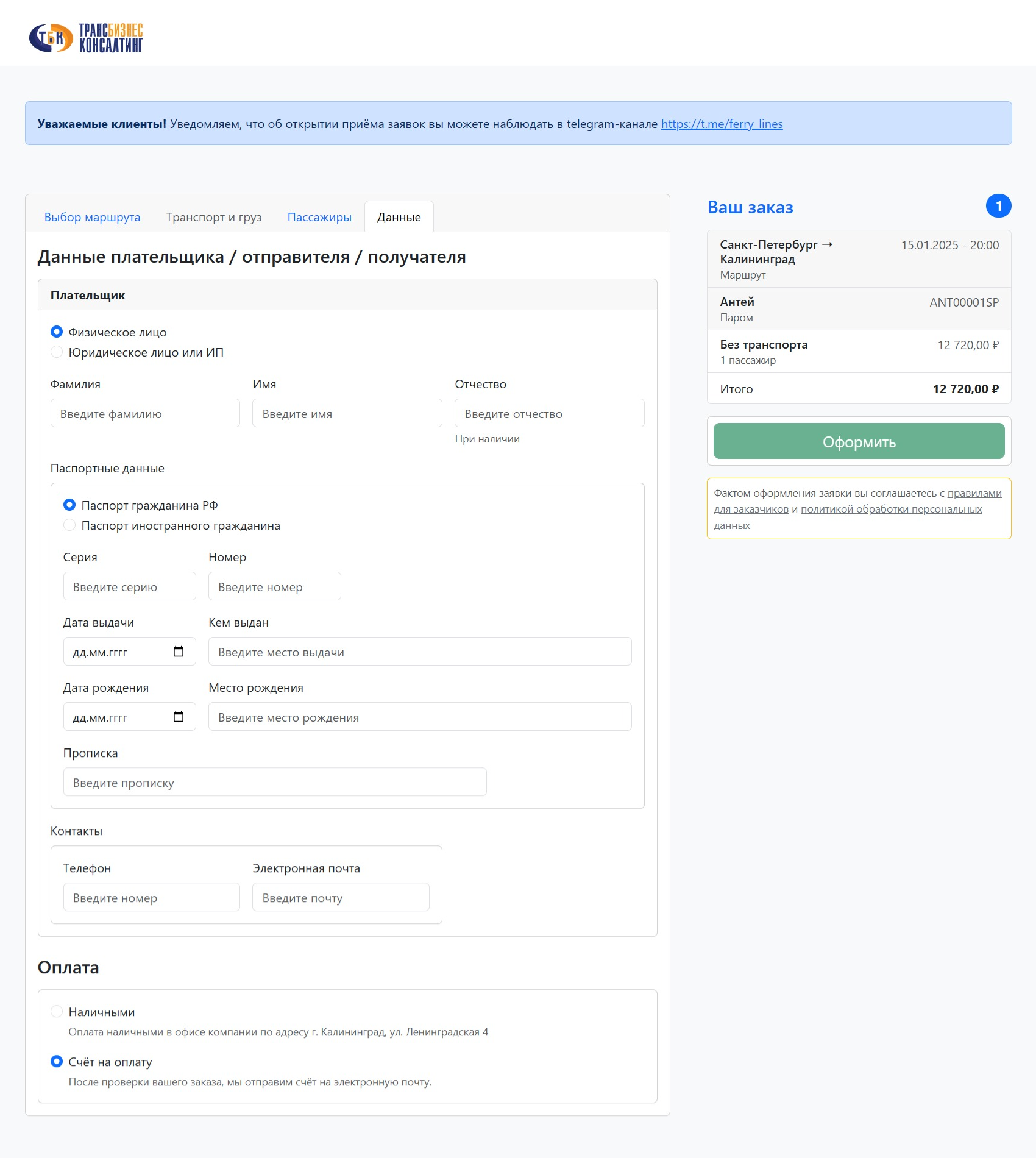Click the Контакты section label
The image size is (1036, 1158).
(x=76, y=831)
